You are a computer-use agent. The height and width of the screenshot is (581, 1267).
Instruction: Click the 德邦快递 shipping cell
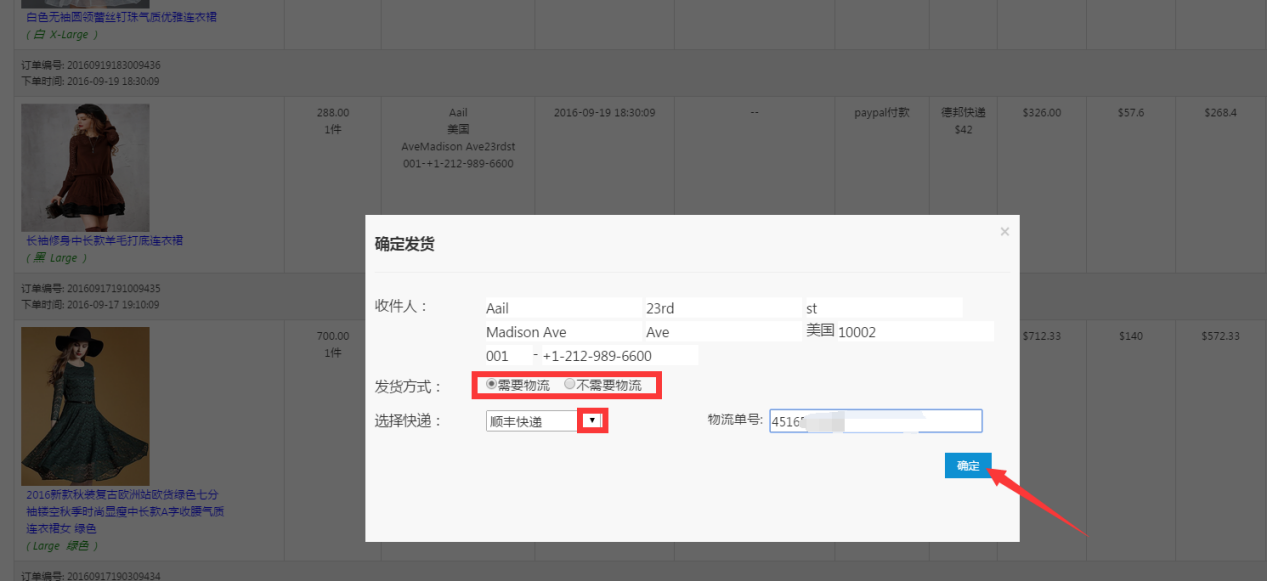pyautogui.click(x=964, y=113)
